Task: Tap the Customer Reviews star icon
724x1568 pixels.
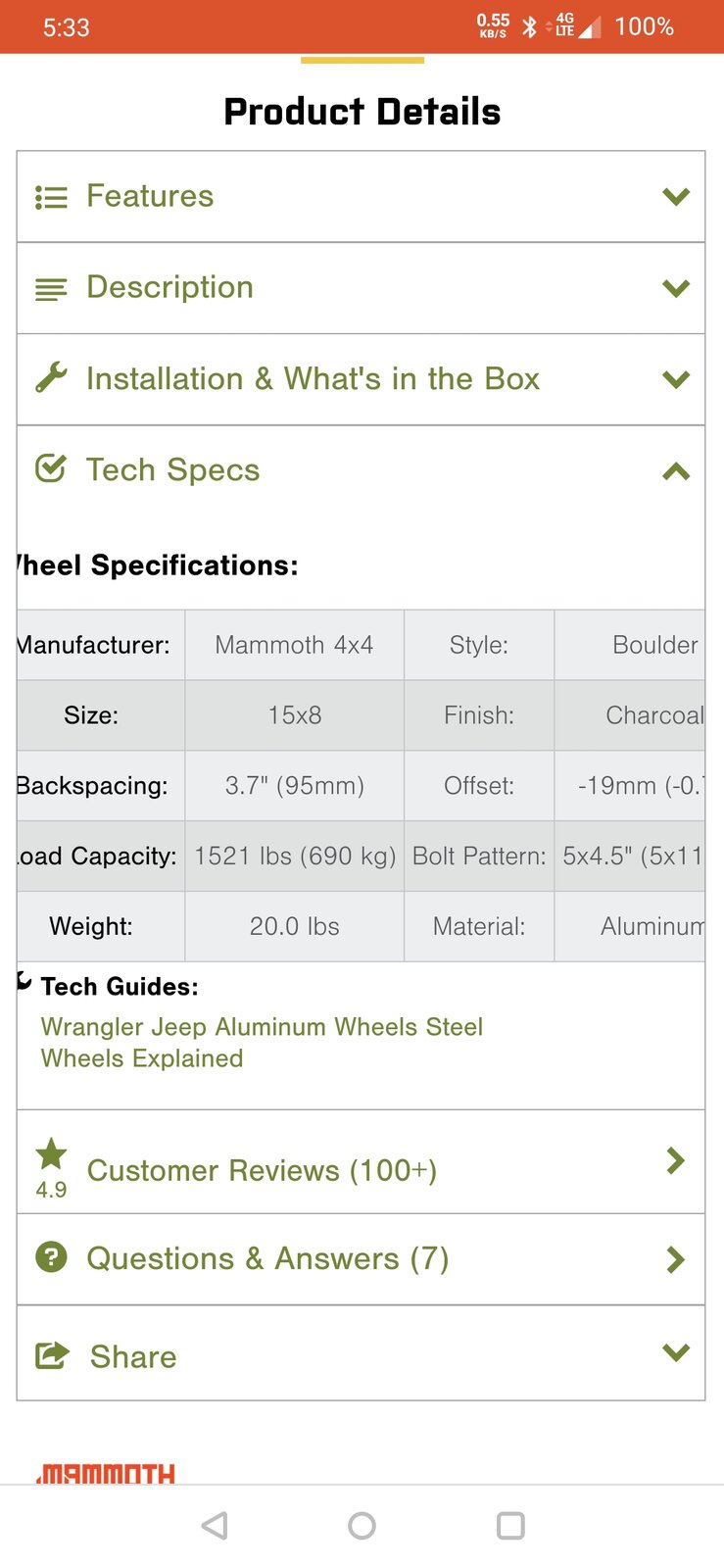Action: (x=51, y=1154)
